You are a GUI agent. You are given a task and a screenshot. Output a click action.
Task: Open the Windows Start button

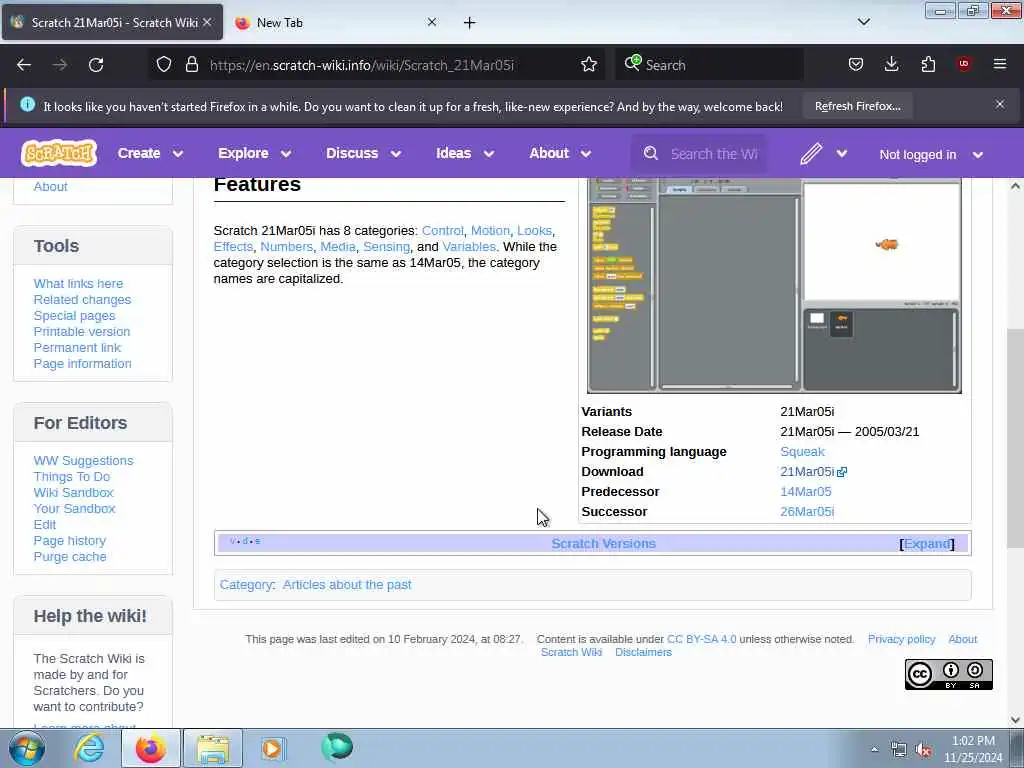27,748
